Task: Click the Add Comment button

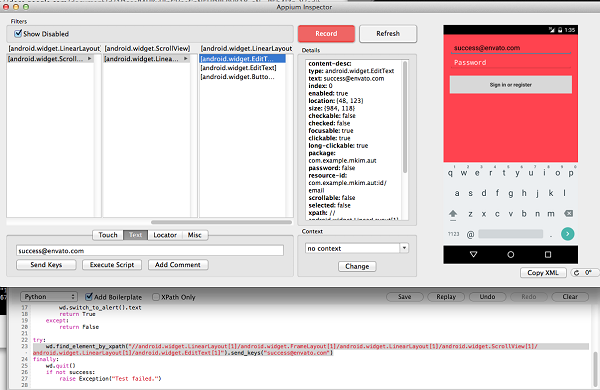Action: [x=178, y=264]
